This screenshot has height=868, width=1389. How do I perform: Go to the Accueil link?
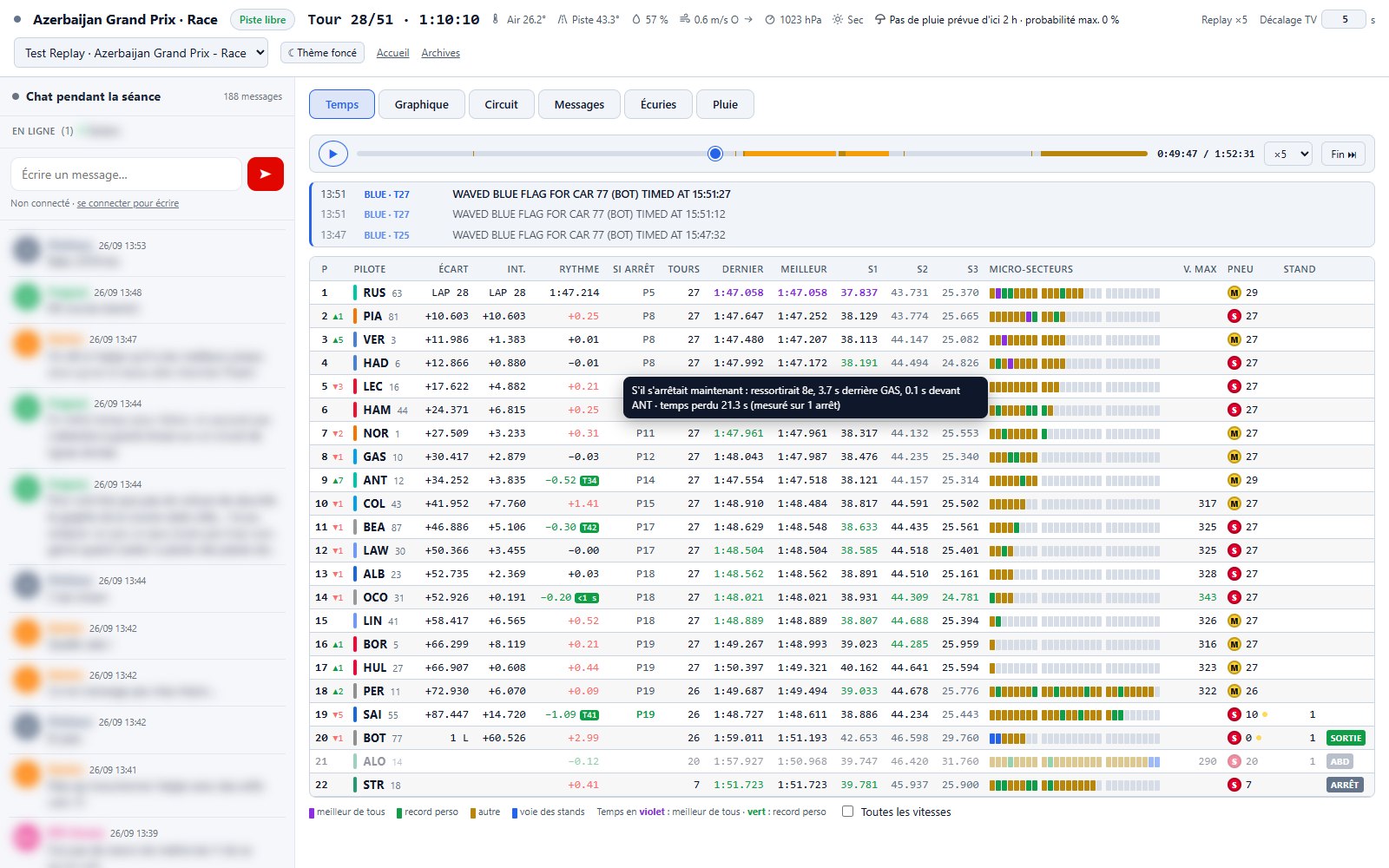click(x=392, y=53)
